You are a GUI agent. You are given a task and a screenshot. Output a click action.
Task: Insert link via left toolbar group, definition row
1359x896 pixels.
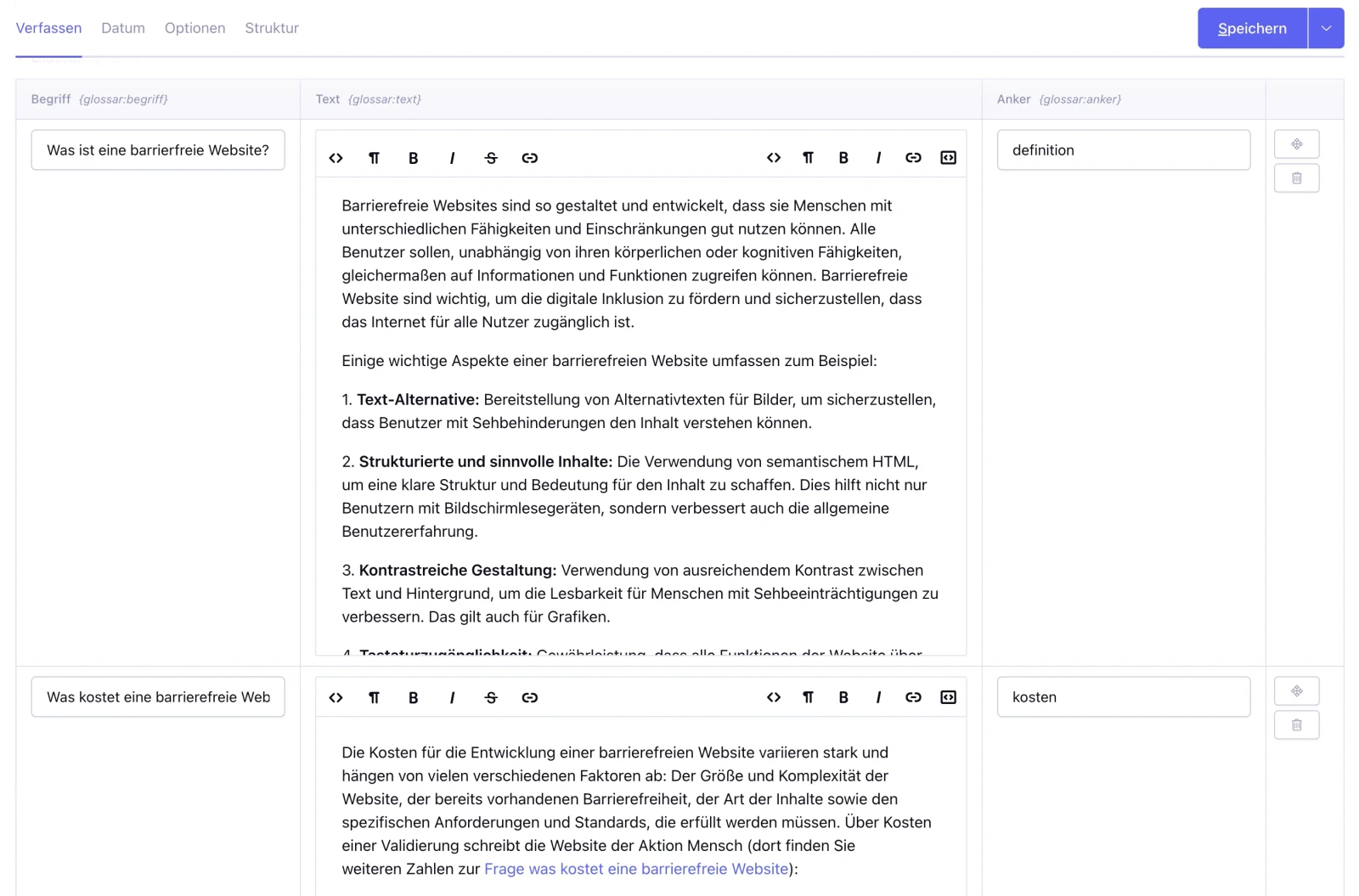pos(530,158)
